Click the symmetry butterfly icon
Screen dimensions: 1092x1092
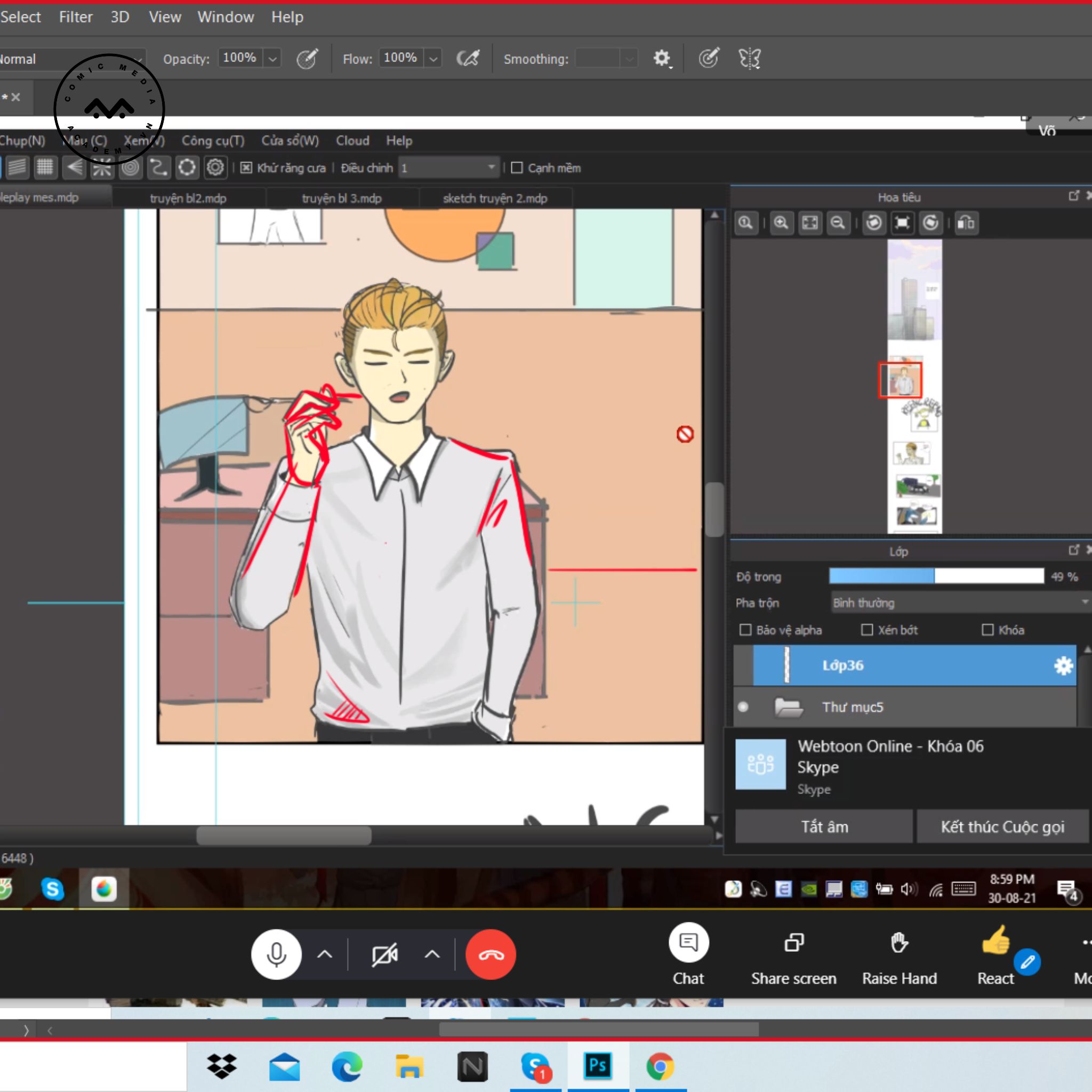coord(750,58)
